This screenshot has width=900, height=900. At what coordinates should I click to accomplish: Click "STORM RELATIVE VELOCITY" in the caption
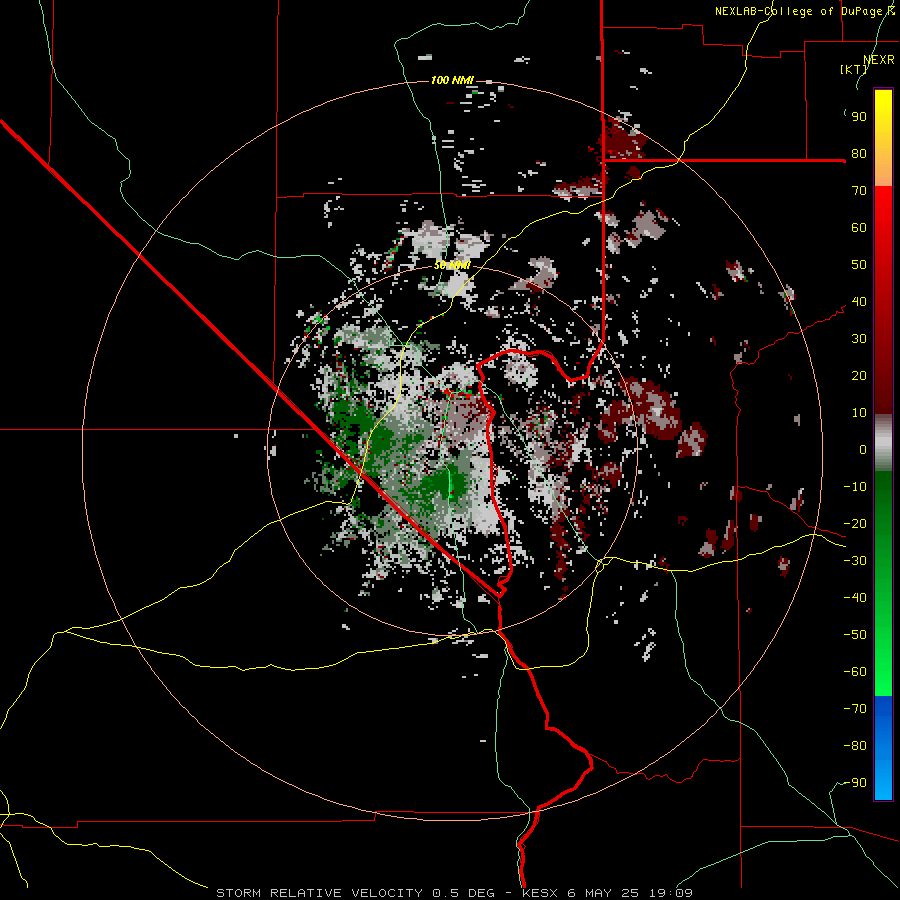pyautogui.click(x=321, y=893)
